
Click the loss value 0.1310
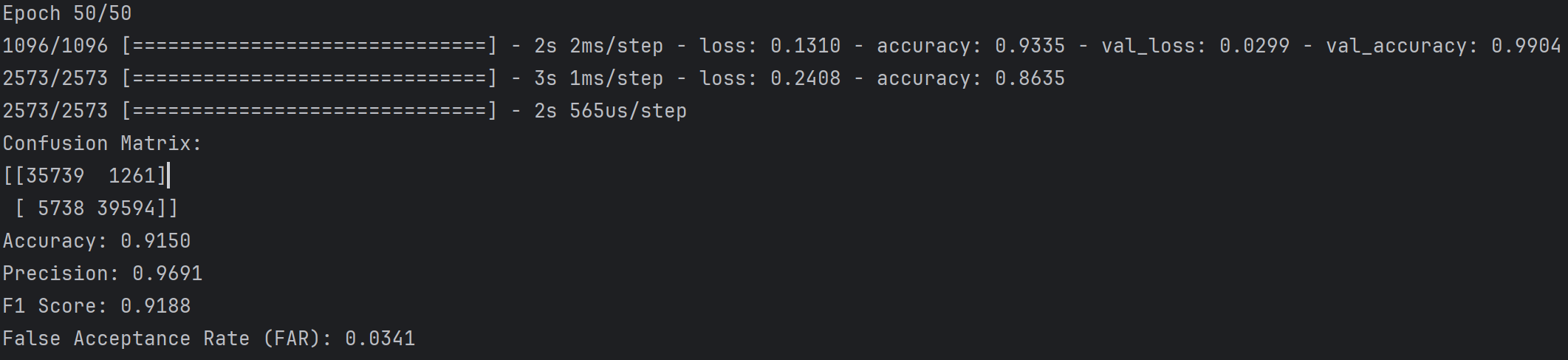(805, 46)
